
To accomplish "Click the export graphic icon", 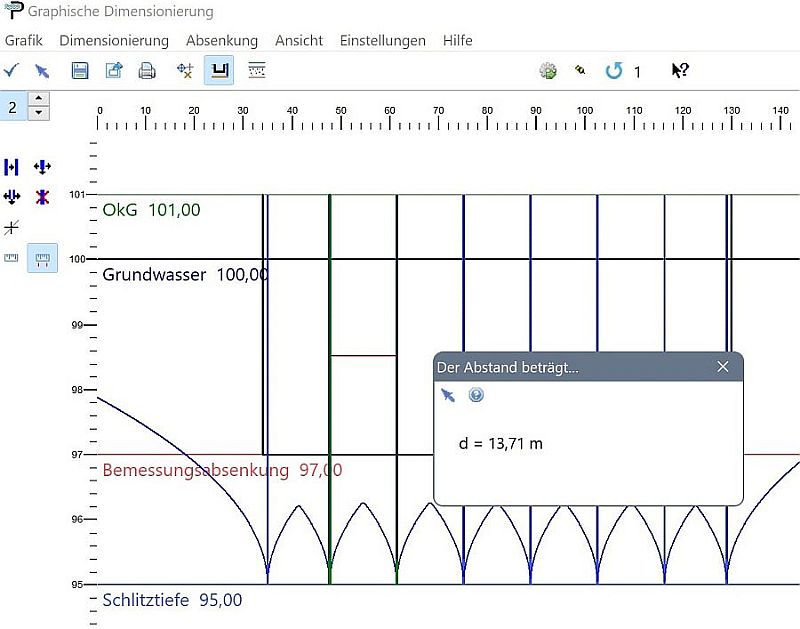I will coord(113,71).
